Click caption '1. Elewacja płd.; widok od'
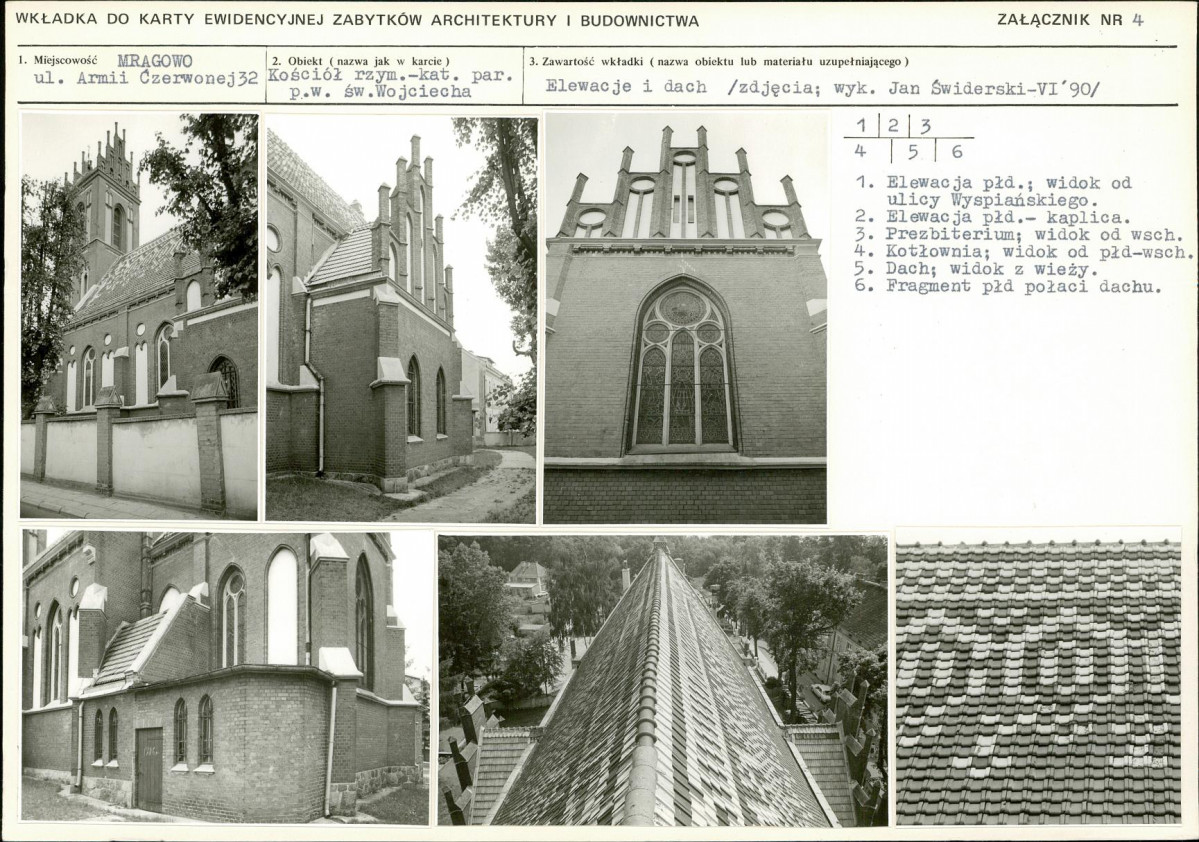This screenshot has height=842, width=1199. (x=994, y=184)
